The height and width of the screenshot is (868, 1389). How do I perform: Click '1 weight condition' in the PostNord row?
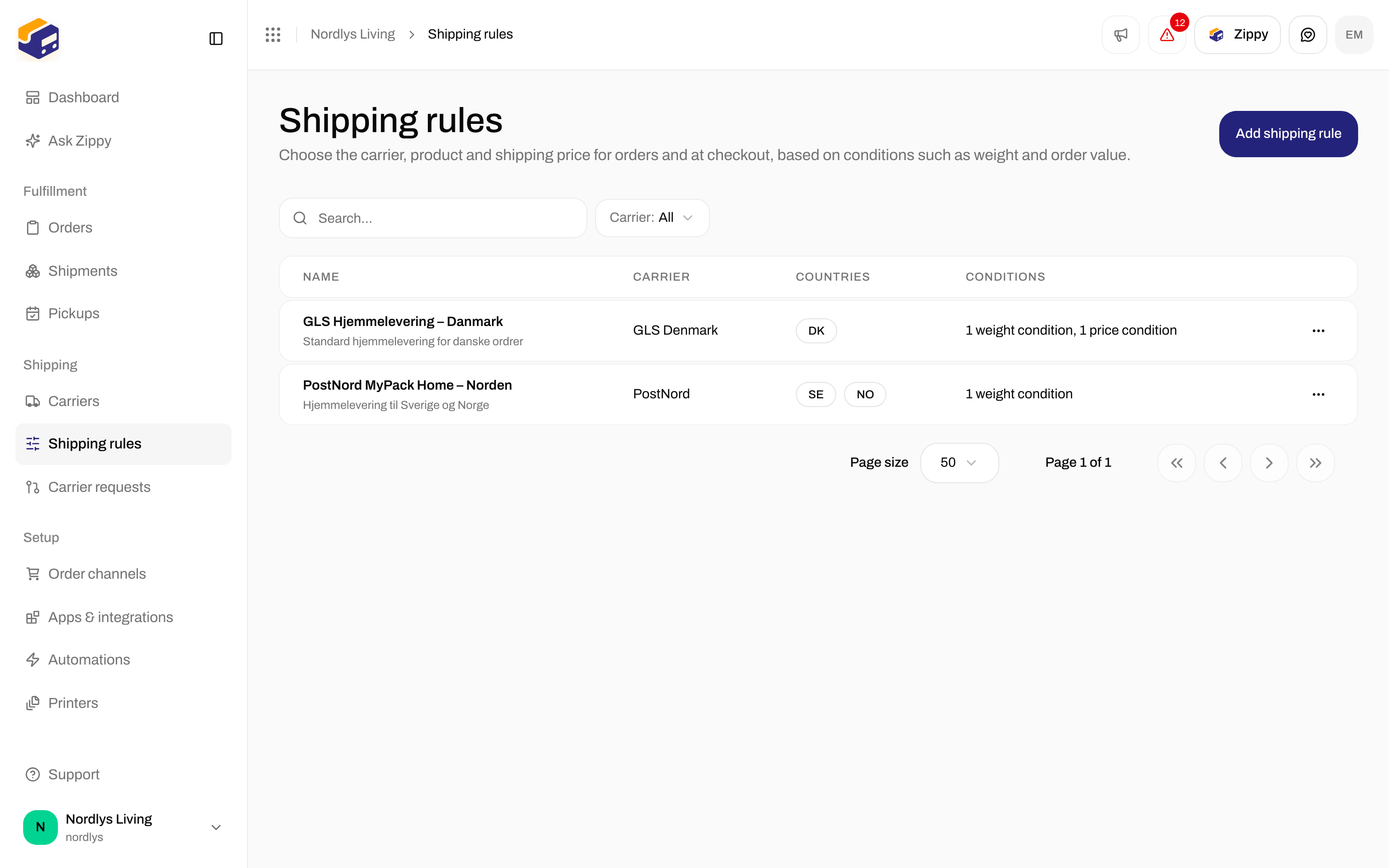click(x=1019, y=394)
